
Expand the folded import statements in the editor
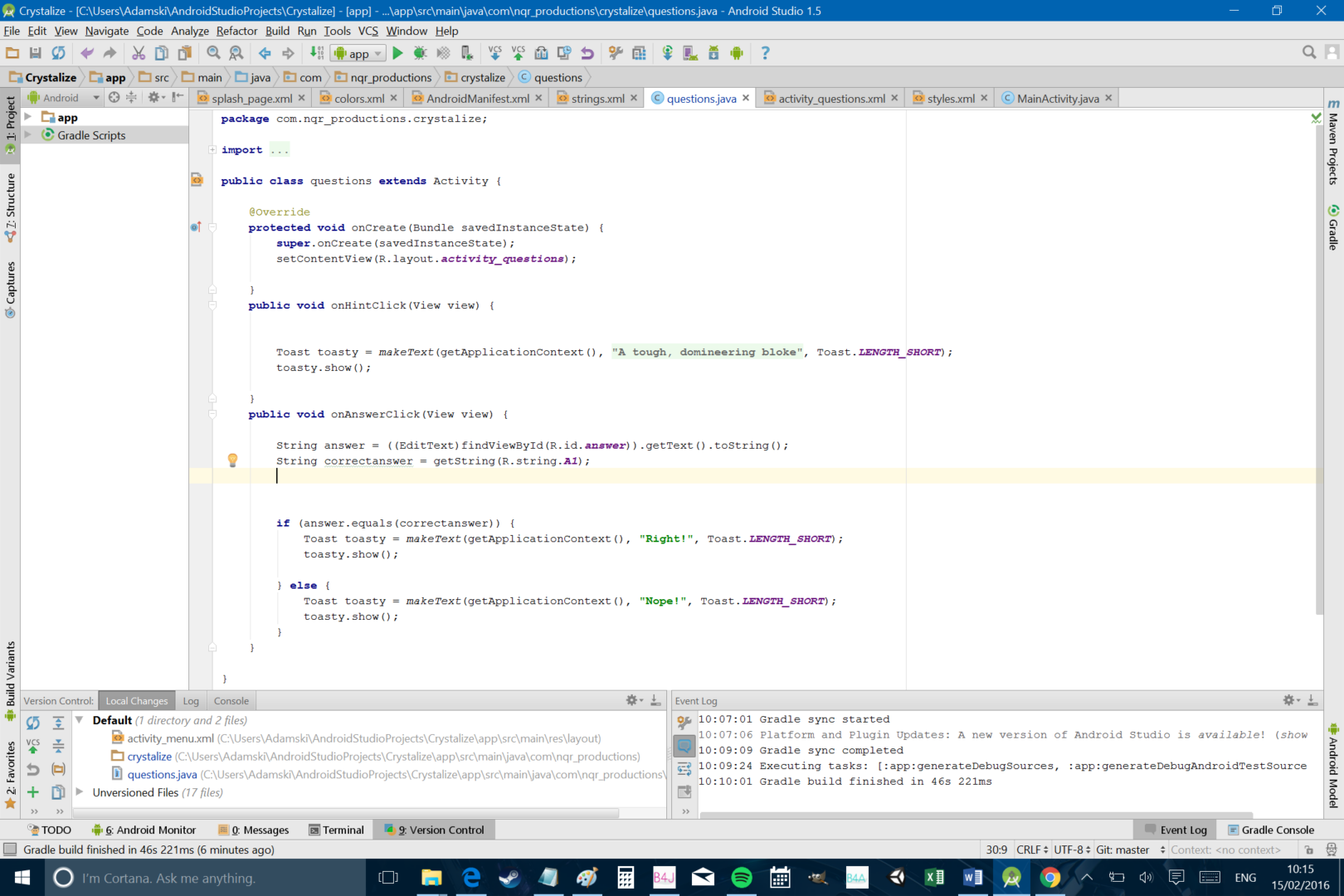(x=211, y=149)
